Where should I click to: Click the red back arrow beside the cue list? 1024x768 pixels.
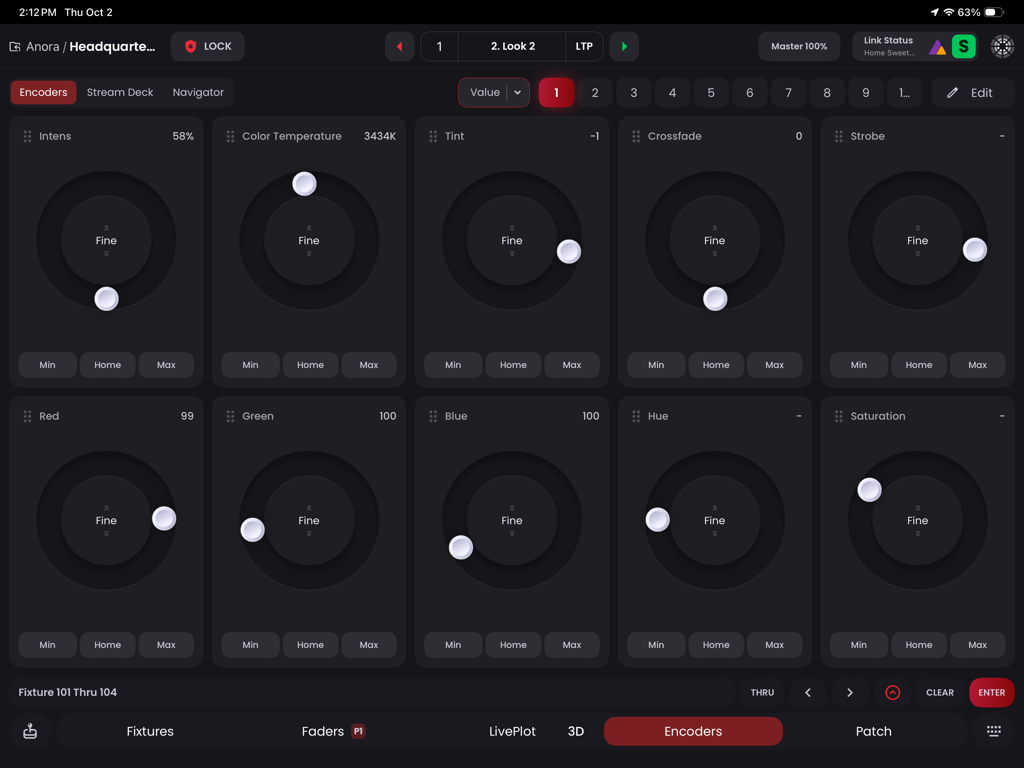click(399, 46)
